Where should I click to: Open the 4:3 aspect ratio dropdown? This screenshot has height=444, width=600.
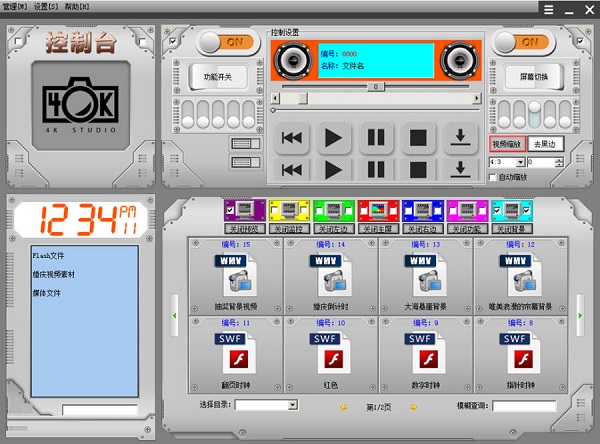coord(520,162)
